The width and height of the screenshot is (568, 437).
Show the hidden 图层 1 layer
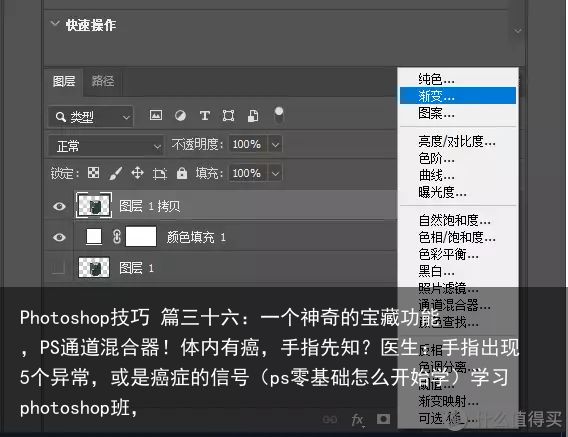[58, 268]
